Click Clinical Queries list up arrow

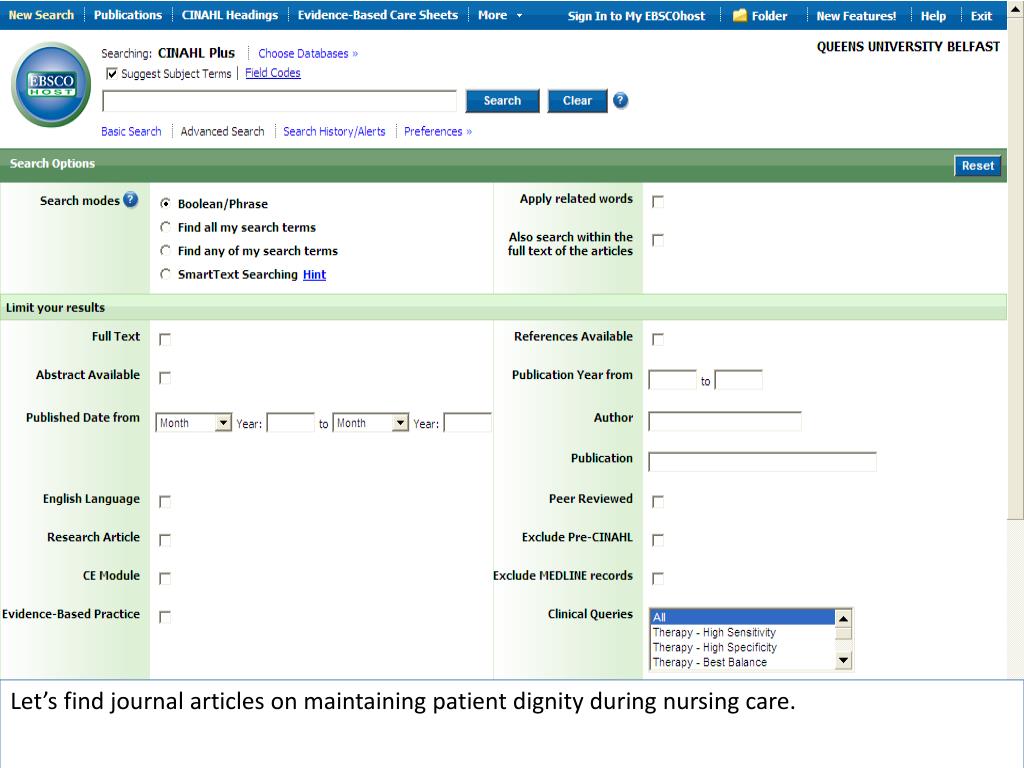pyautogui.click(x=843, y=618)
